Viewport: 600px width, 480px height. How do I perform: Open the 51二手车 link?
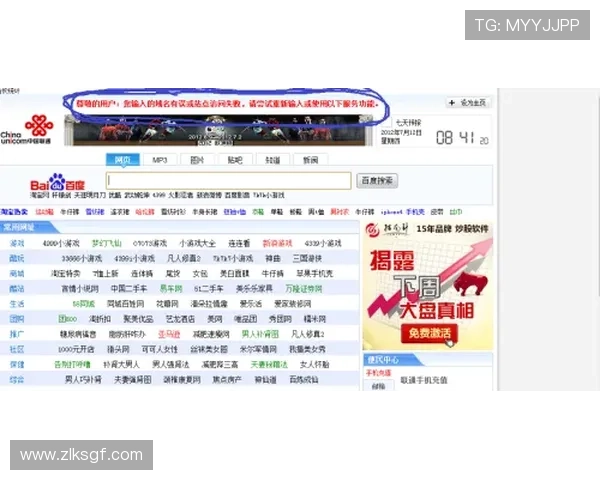point(209,289)
